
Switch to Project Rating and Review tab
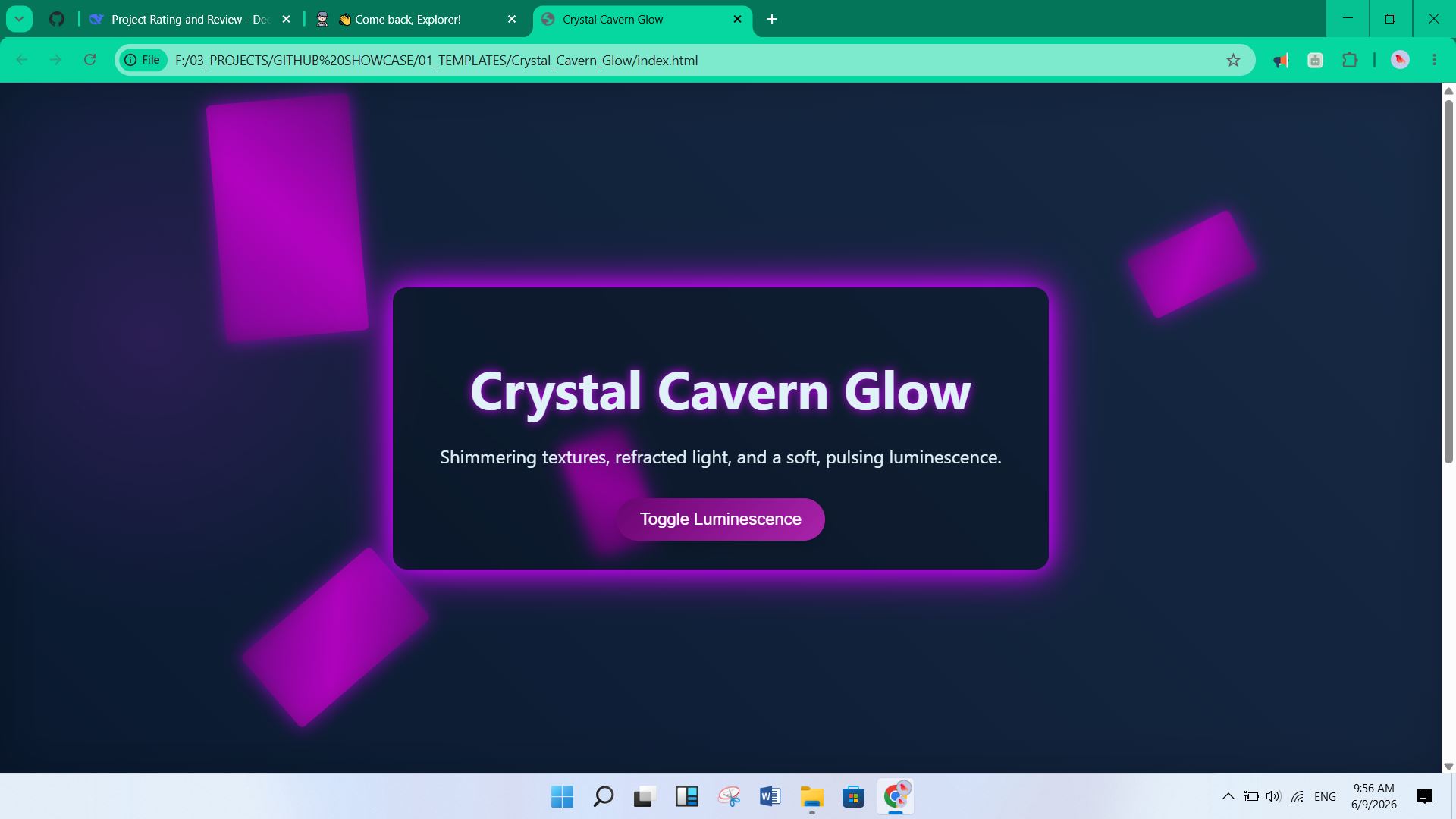[x=190, y=19]
